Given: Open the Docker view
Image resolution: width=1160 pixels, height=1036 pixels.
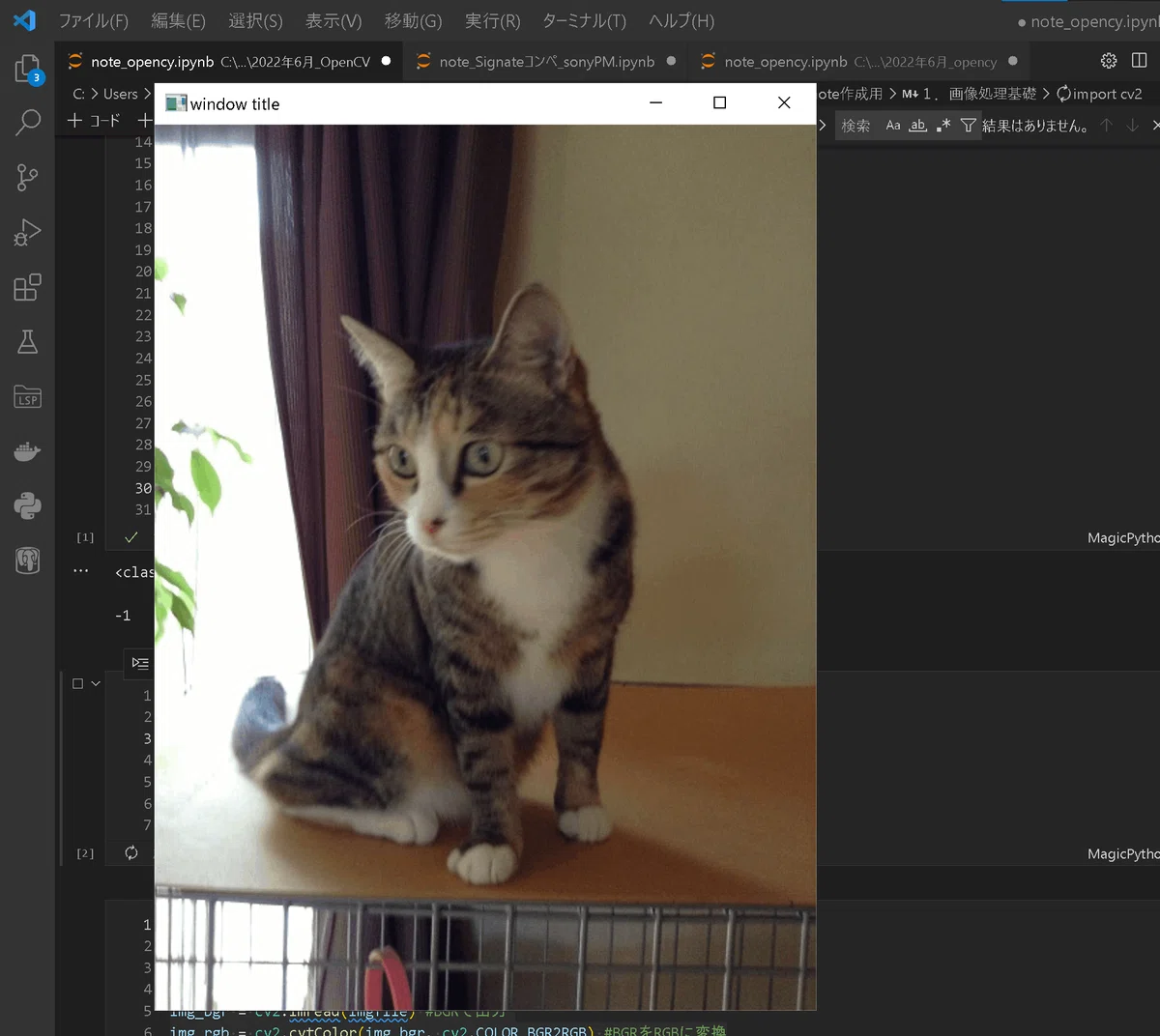Looking at the screenshot, I should pos(27,451).
